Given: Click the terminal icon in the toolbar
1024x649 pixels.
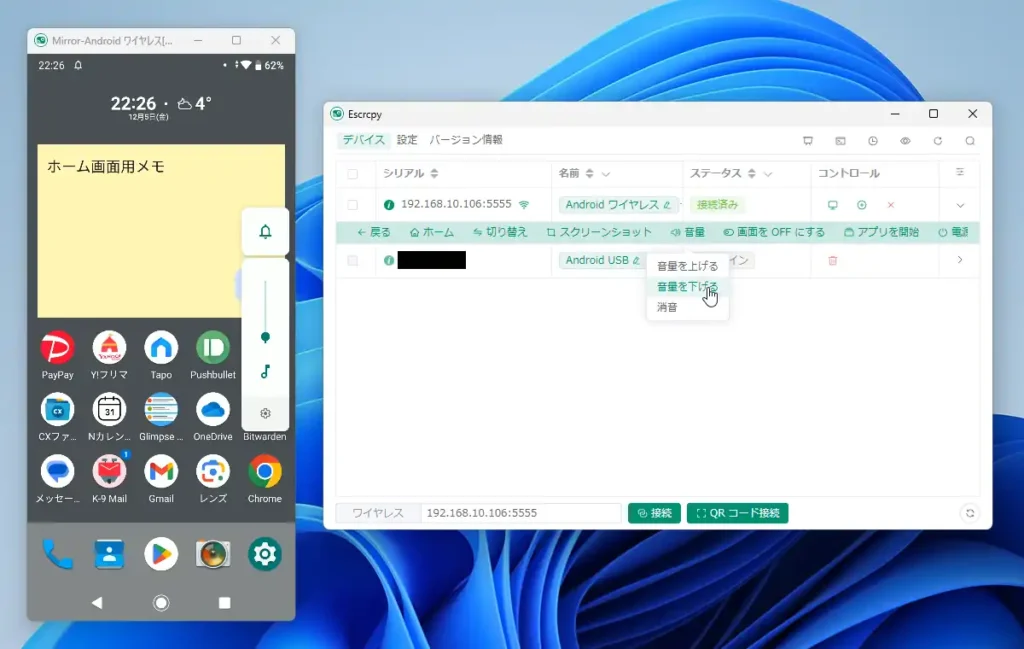Looking at the screenshot, I should pos(841,141).
